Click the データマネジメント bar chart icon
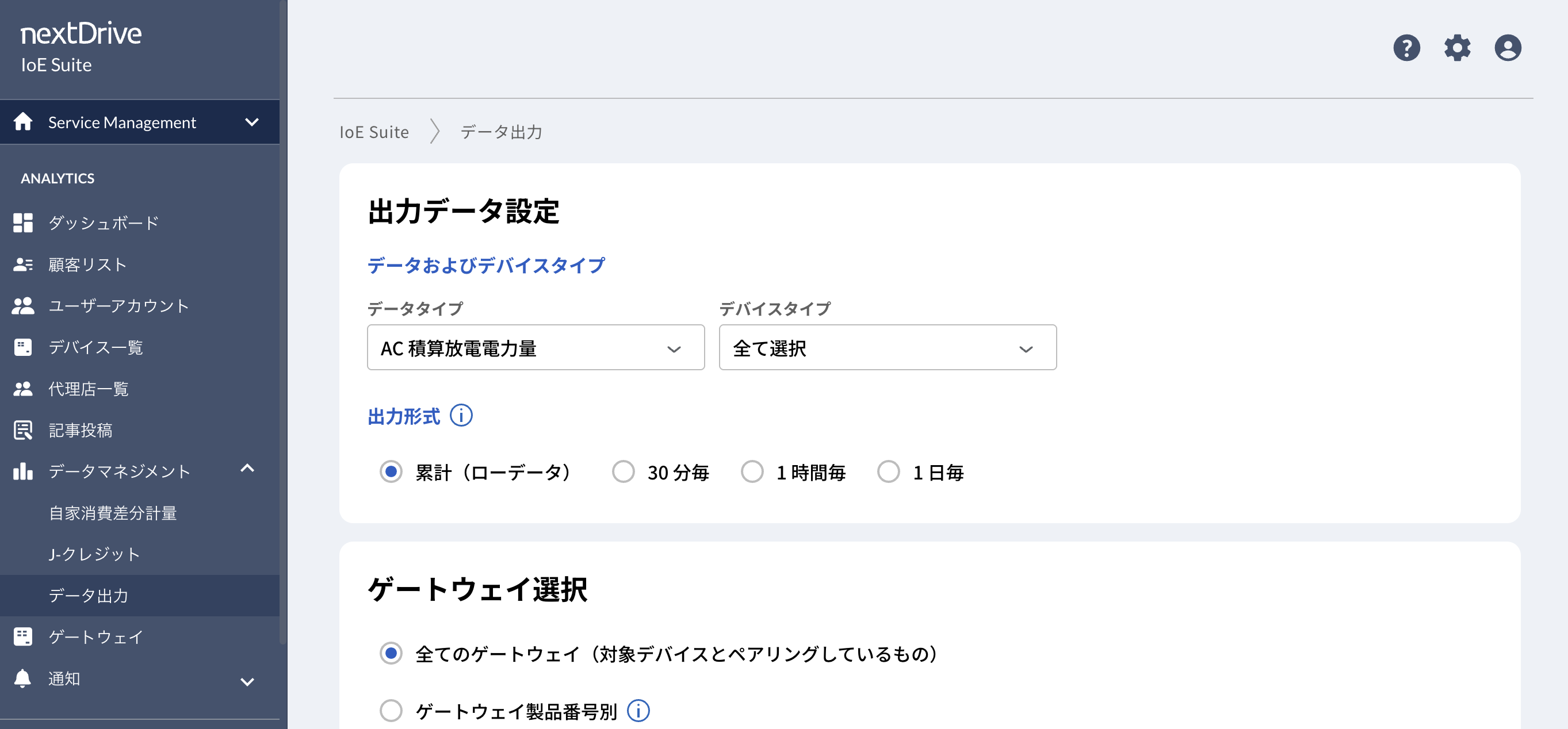The width and height of the screenshot is (1568, 729). point(23,471)
